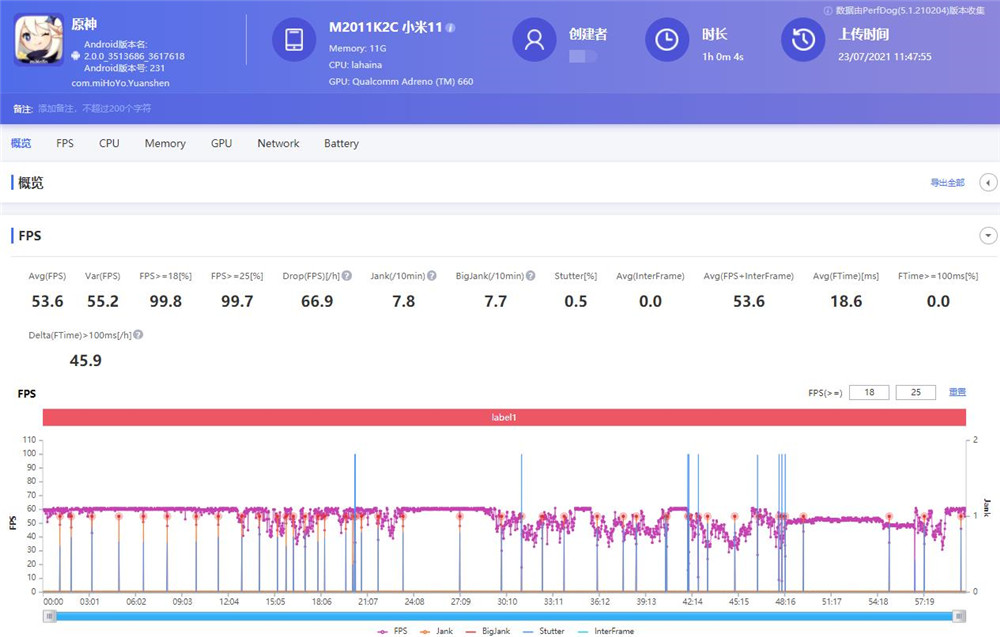Image resolution: width=1000 pixels, height=637 pixels.
Task: Click the right handle of the time range slider
Action: (959, 616)
